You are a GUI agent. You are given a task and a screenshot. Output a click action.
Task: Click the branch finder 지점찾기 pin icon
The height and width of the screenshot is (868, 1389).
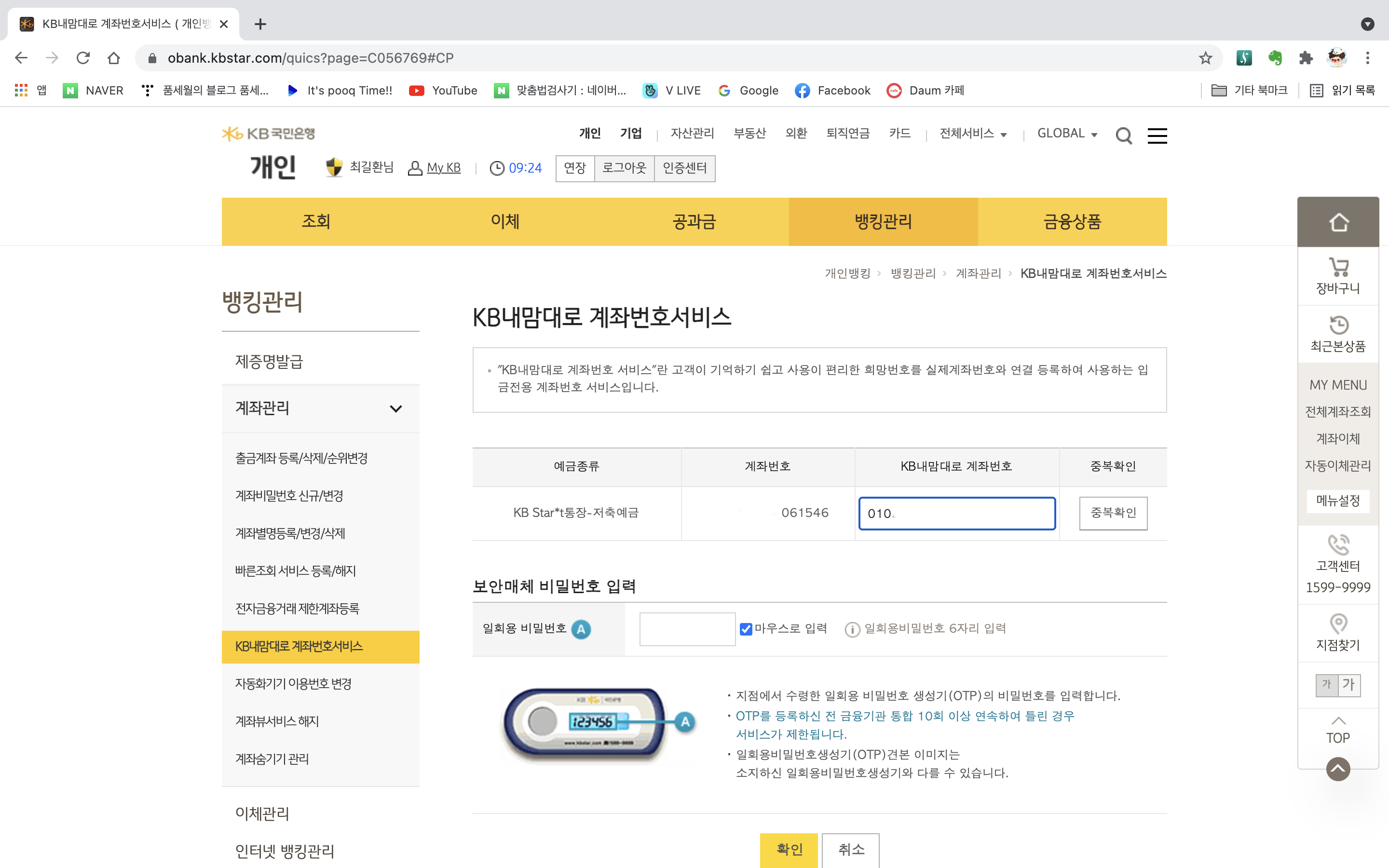(1338, 624)
